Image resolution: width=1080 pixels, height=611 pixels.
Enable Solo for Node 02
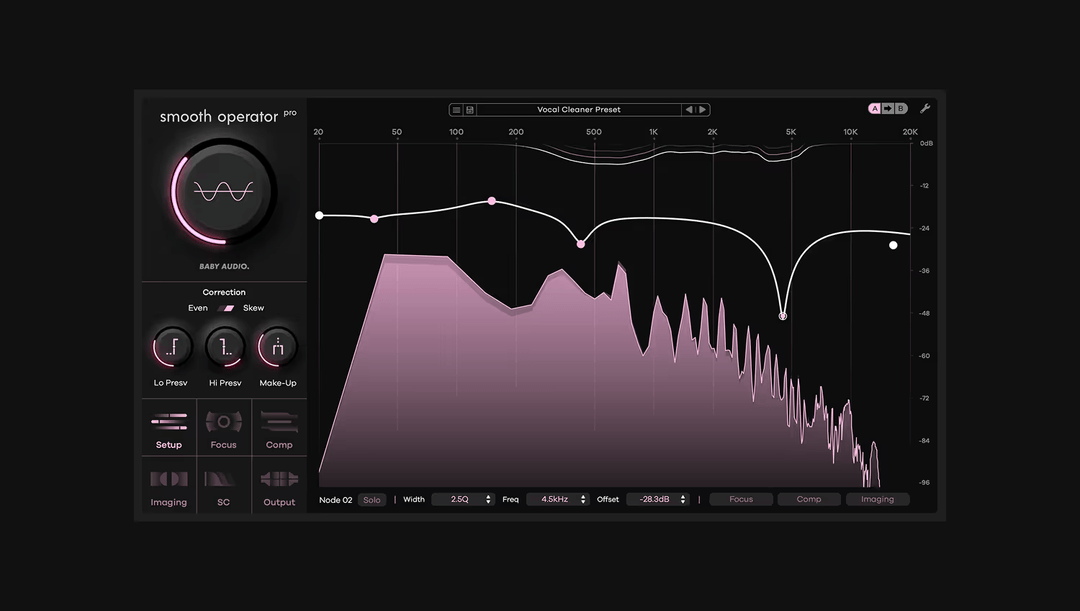point(372,499)
